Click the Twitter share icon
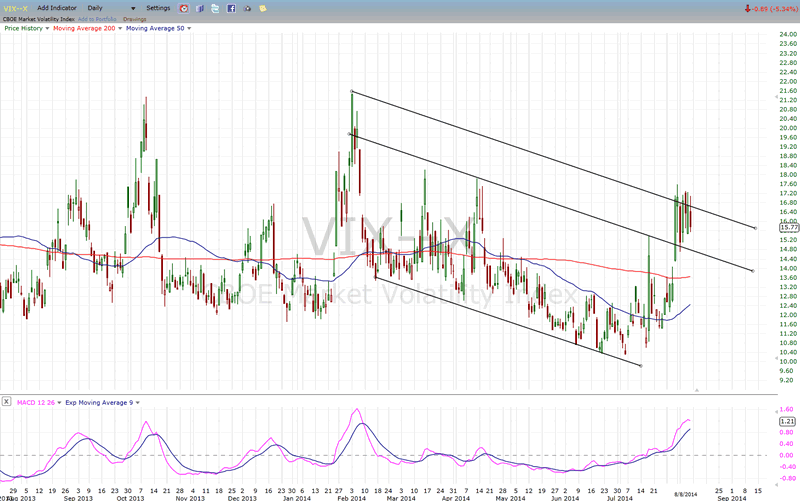The image size is (800, 501). (x=215, y=8)
